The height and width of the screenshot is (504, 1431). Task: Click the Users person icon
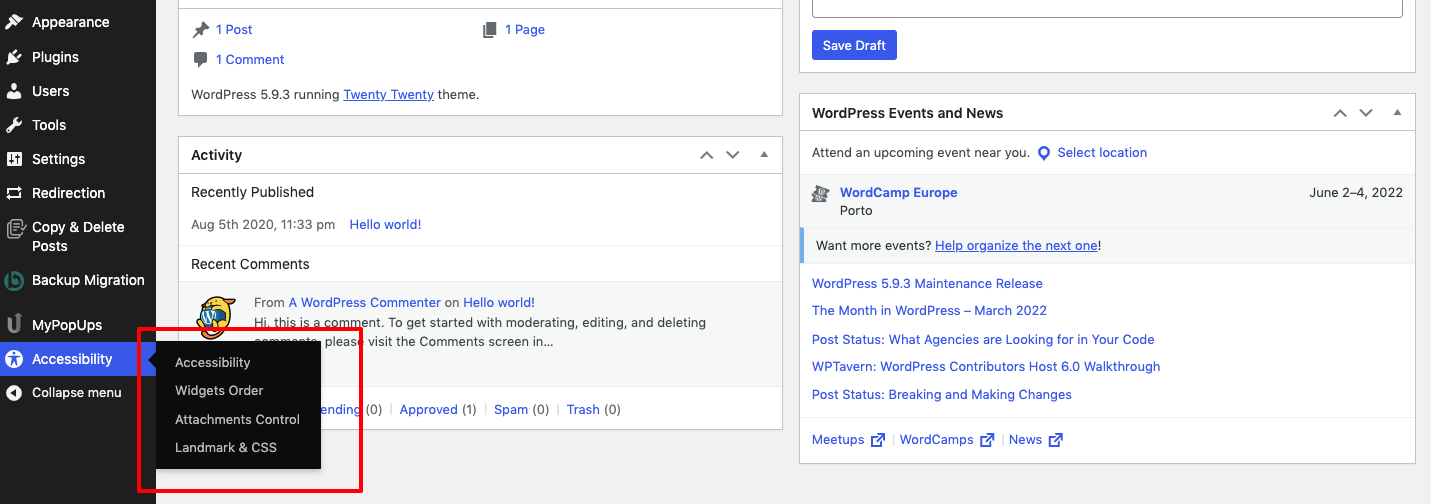coord(14,91)
